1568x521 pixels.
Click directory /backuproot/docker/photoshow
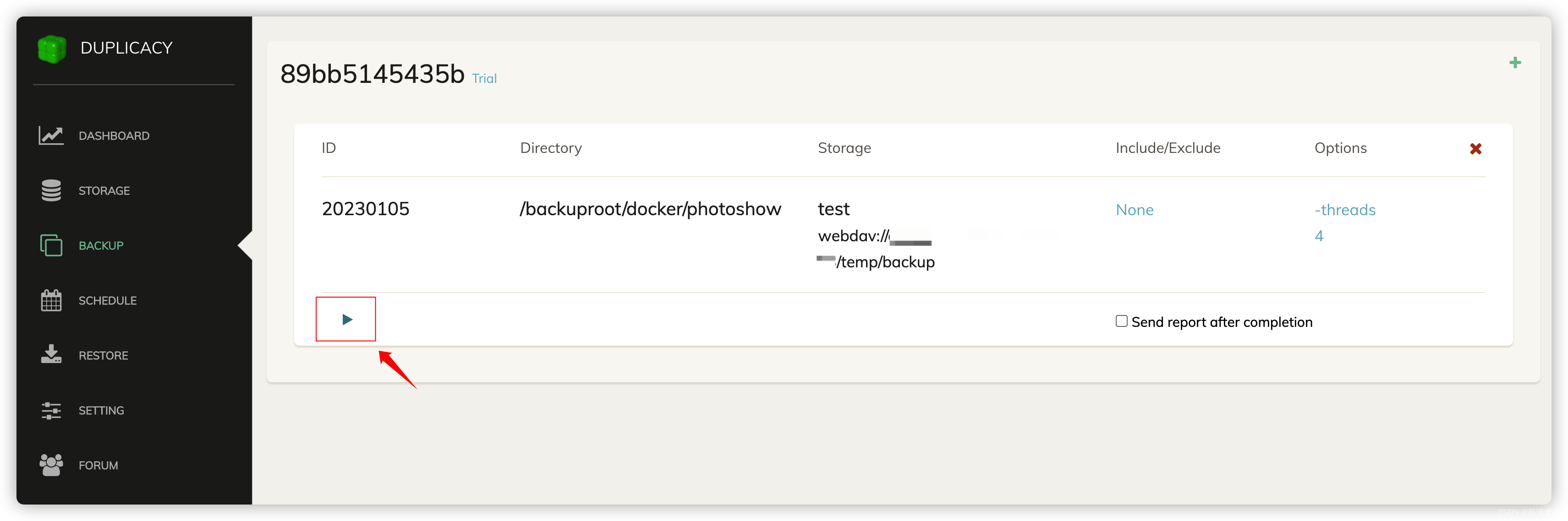[650, 210]
